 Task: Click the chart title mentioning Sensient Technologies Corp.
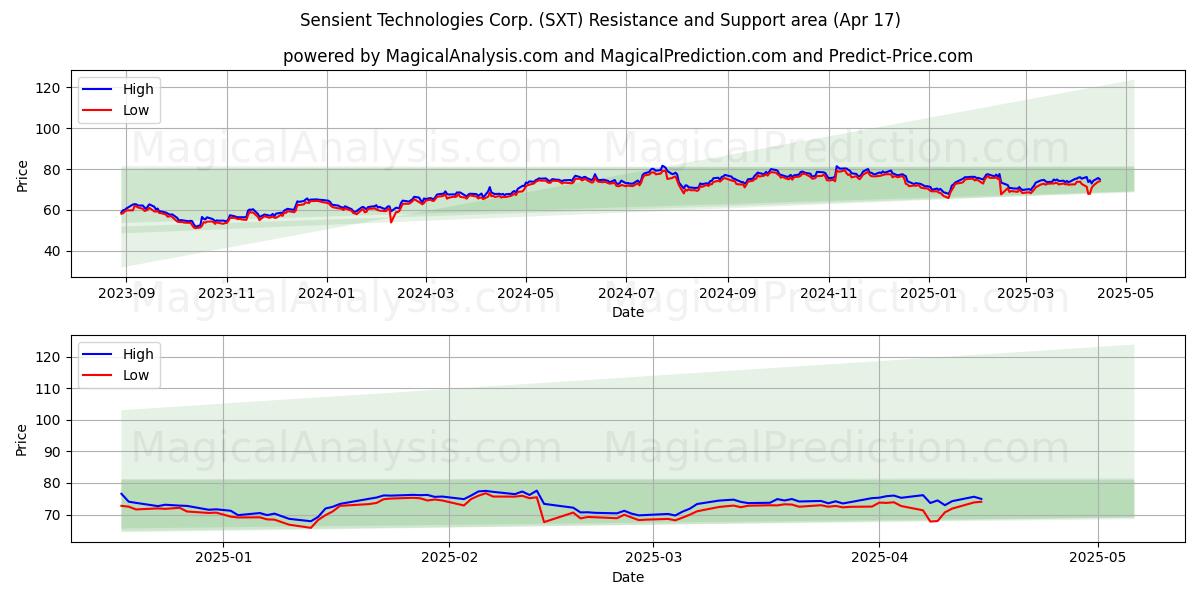(x=600, y=20)
